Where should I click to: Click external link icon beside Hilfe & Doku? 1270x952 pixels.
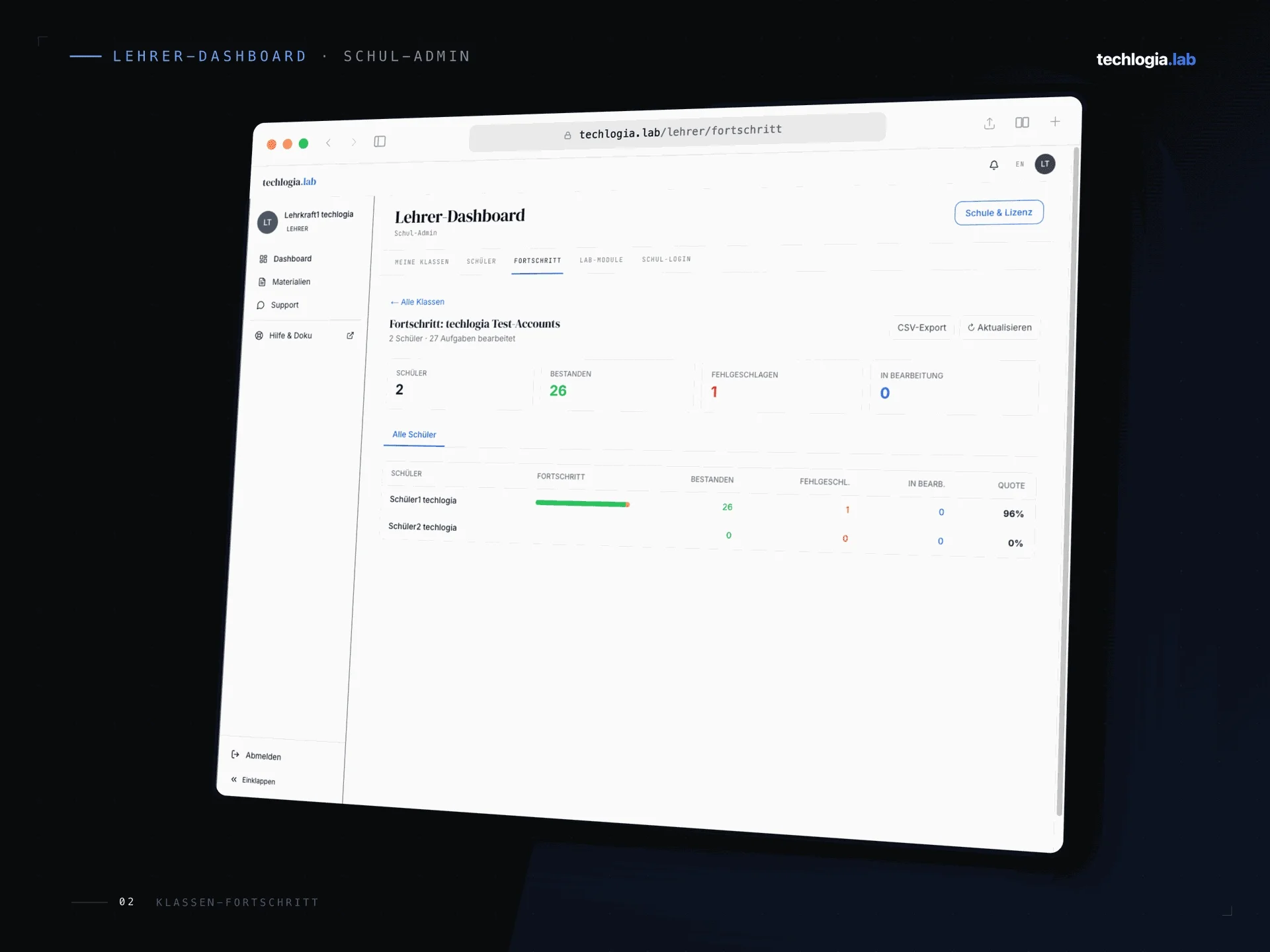(x=350, y=336)
